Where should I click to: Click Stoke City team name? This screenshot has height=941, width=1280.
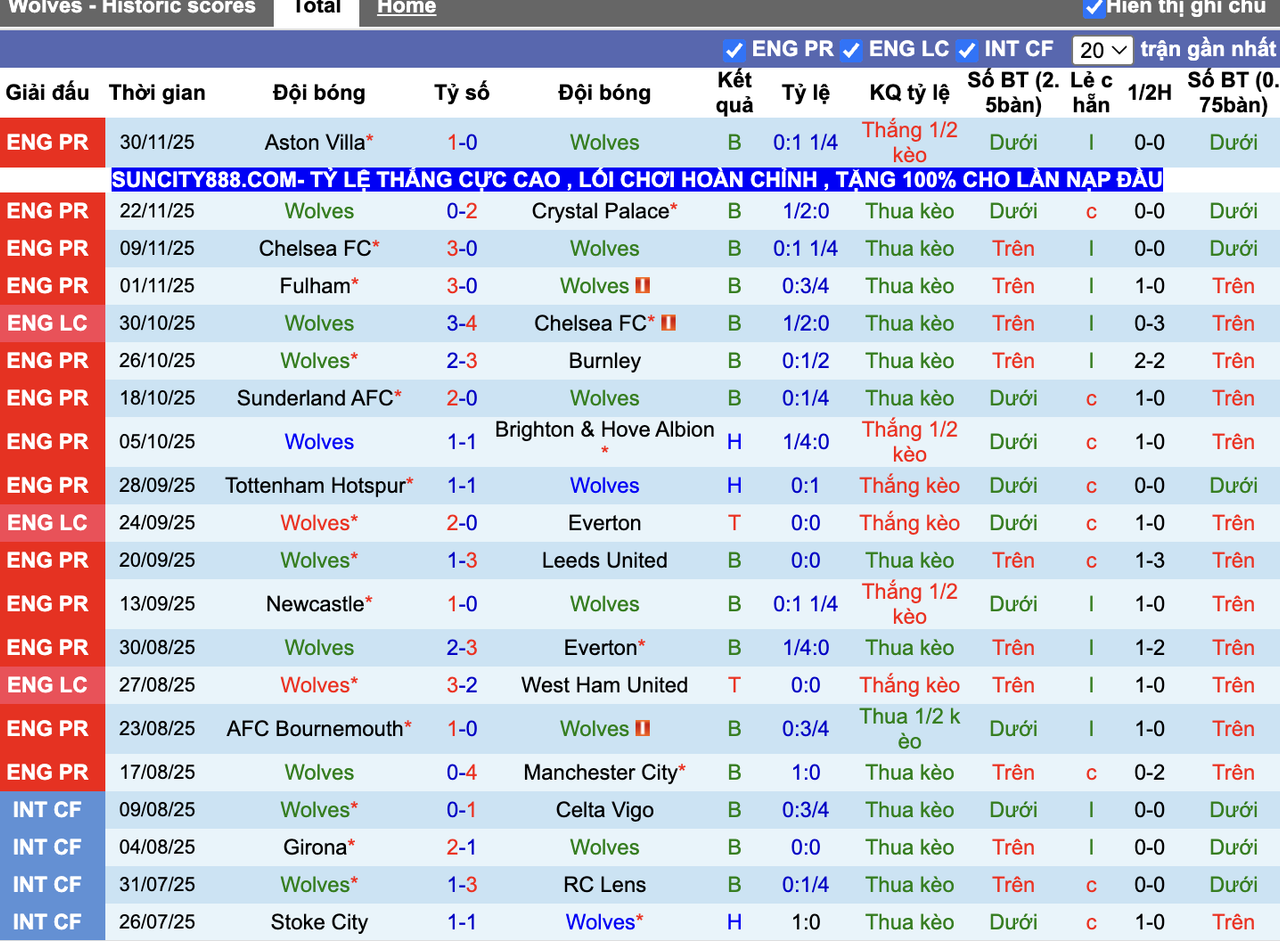(x=319, y=922)
